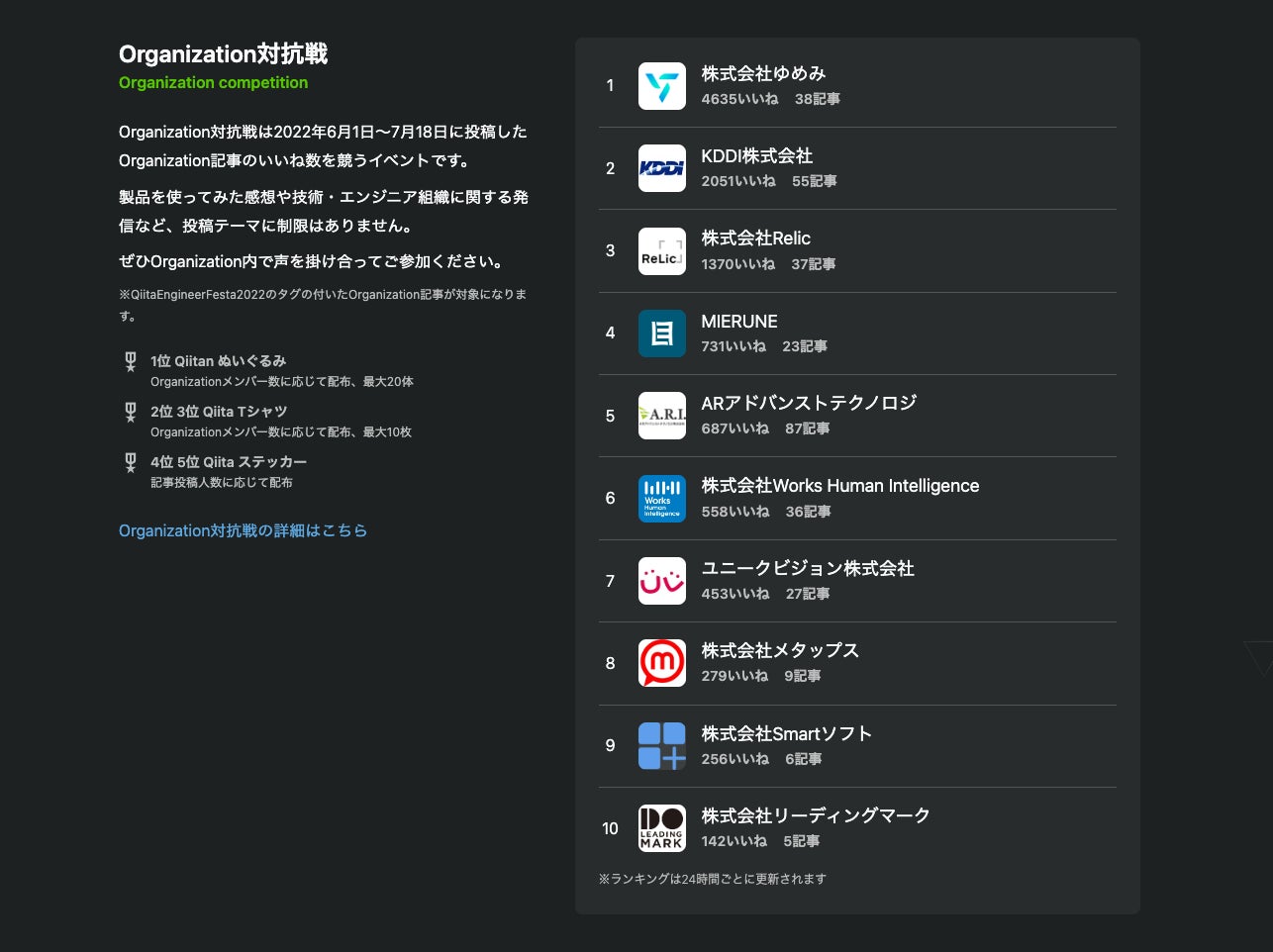Viewport: 1273px width, 952px height.
Task: Click the medal icon for 4位 5位 prize
Action: (130, 463)
